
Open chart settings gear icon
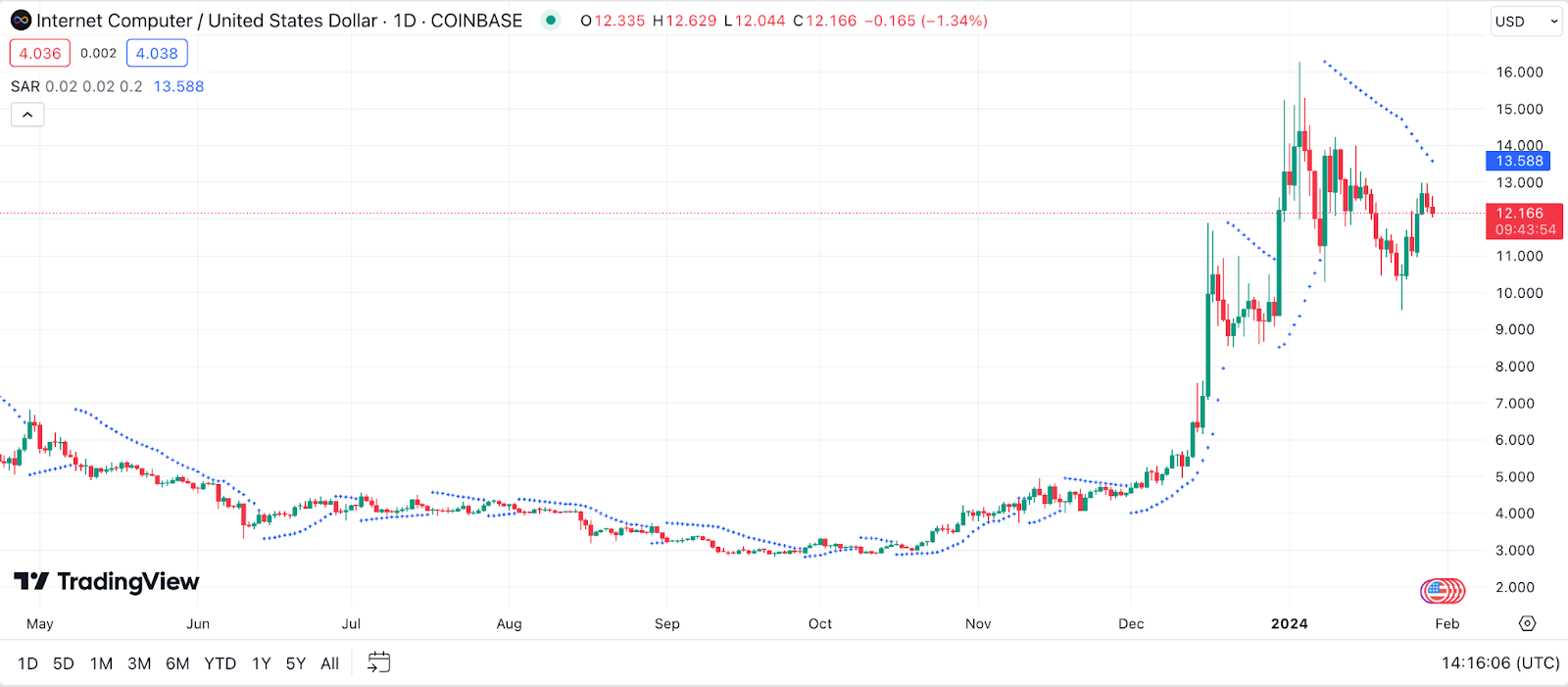tap(1527, 623)
